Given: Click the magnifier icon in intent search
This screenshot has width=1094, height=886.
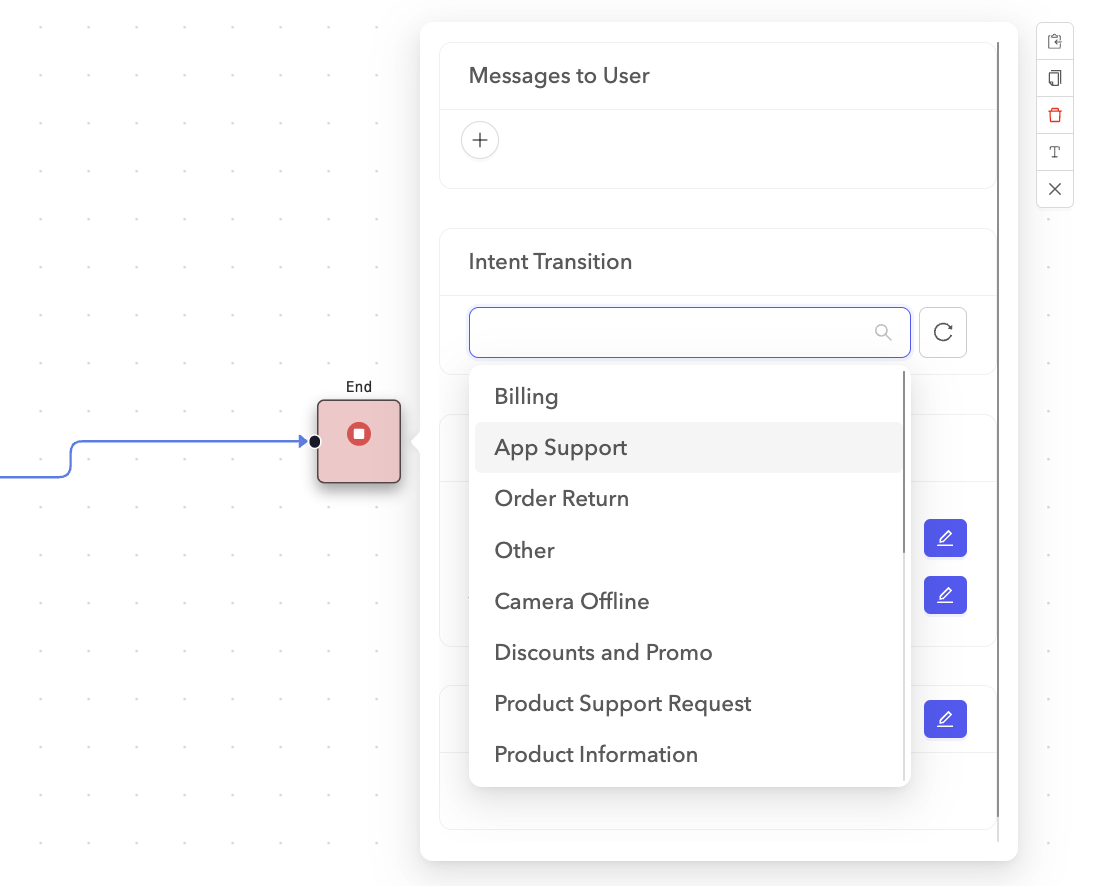Looking at the screenshot, I should coord(883,332).
